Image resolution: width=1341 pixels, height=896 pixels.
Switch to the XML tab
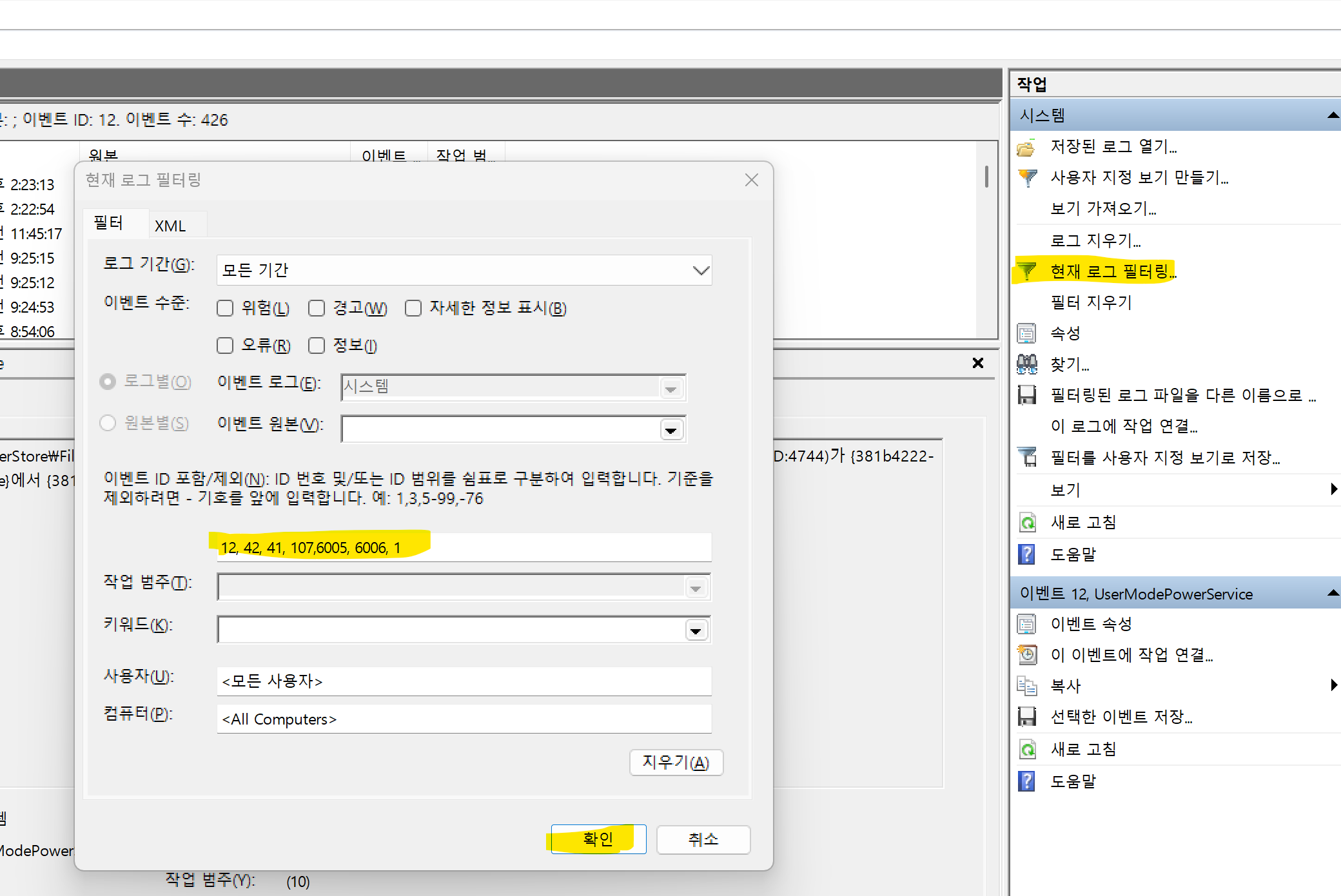(x=170, y=226)
